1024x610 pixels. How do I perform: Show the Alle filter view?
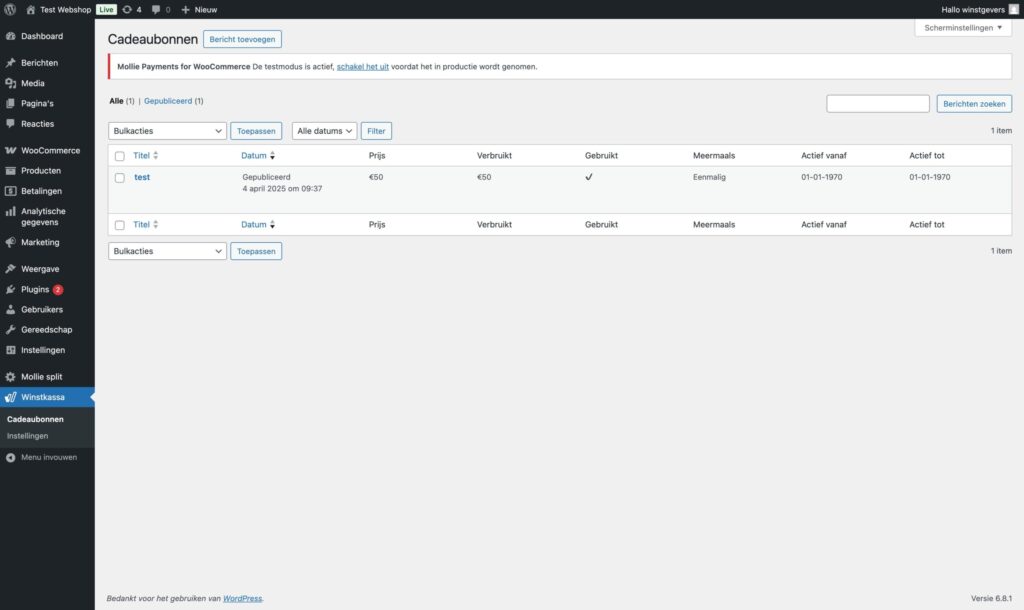pos(116,101)
